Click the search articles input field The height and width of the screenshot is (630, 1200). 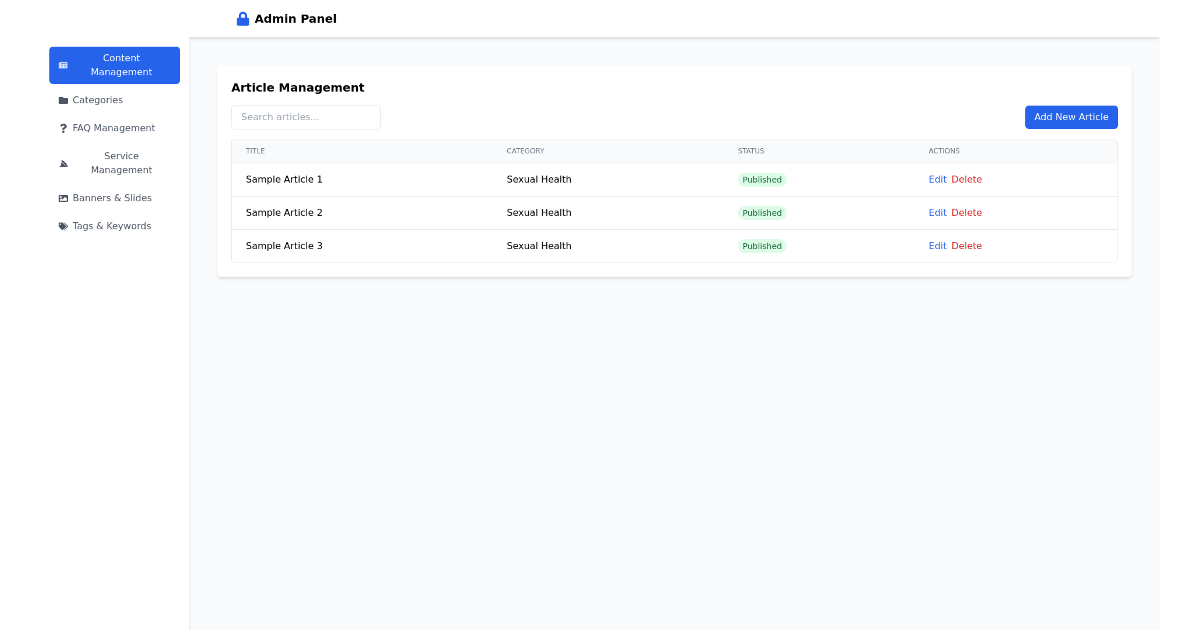(305, 117)
